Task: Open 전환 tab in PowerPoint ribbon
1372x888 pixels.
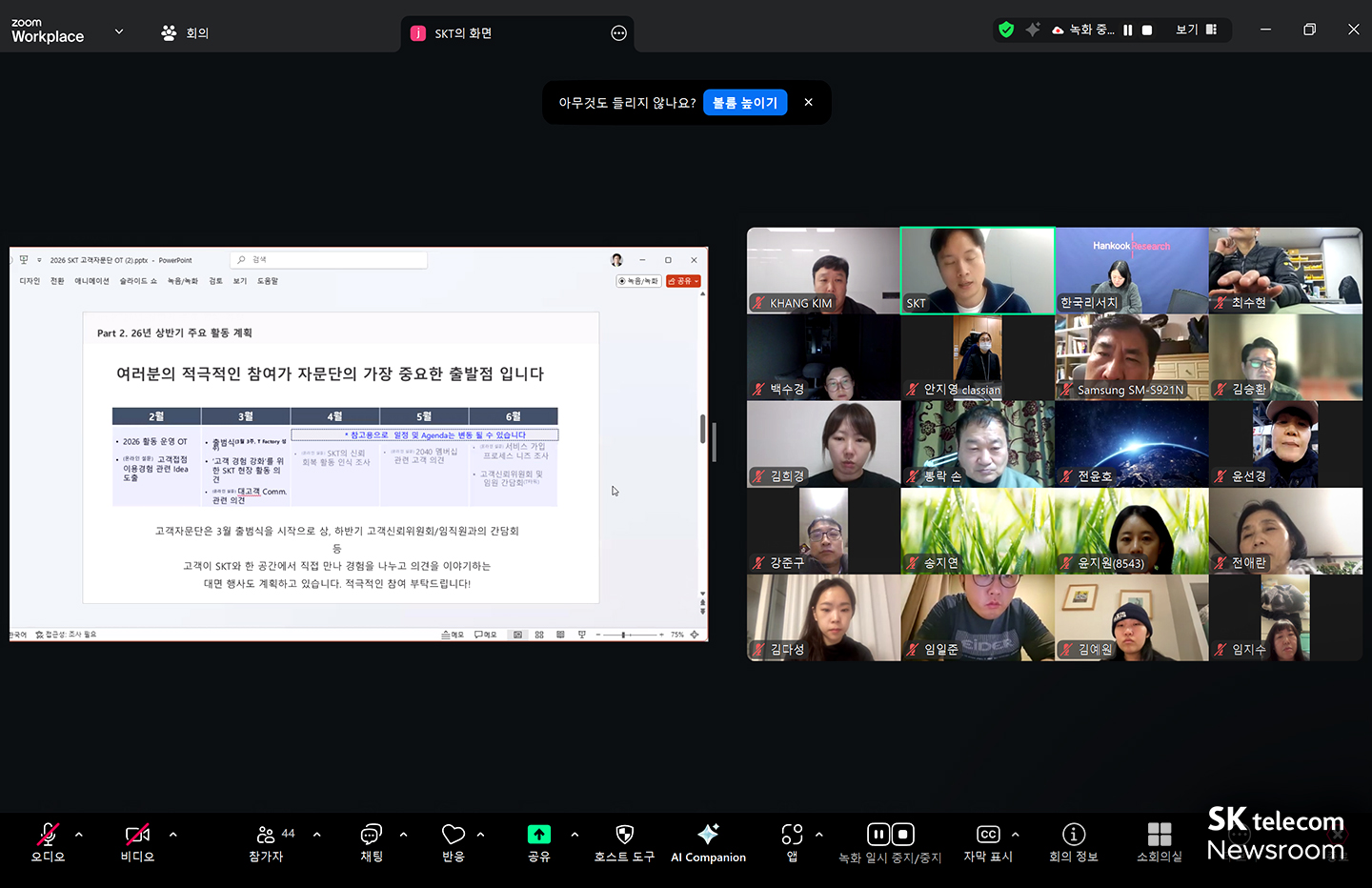Action: pos(57,281)
